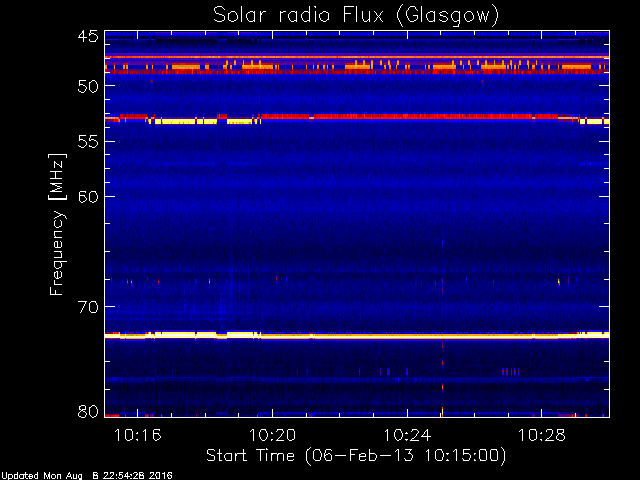Viewport: 640px width, 480px height.
Task: Click the 10:20 time tick label
Action: [272, 435]
